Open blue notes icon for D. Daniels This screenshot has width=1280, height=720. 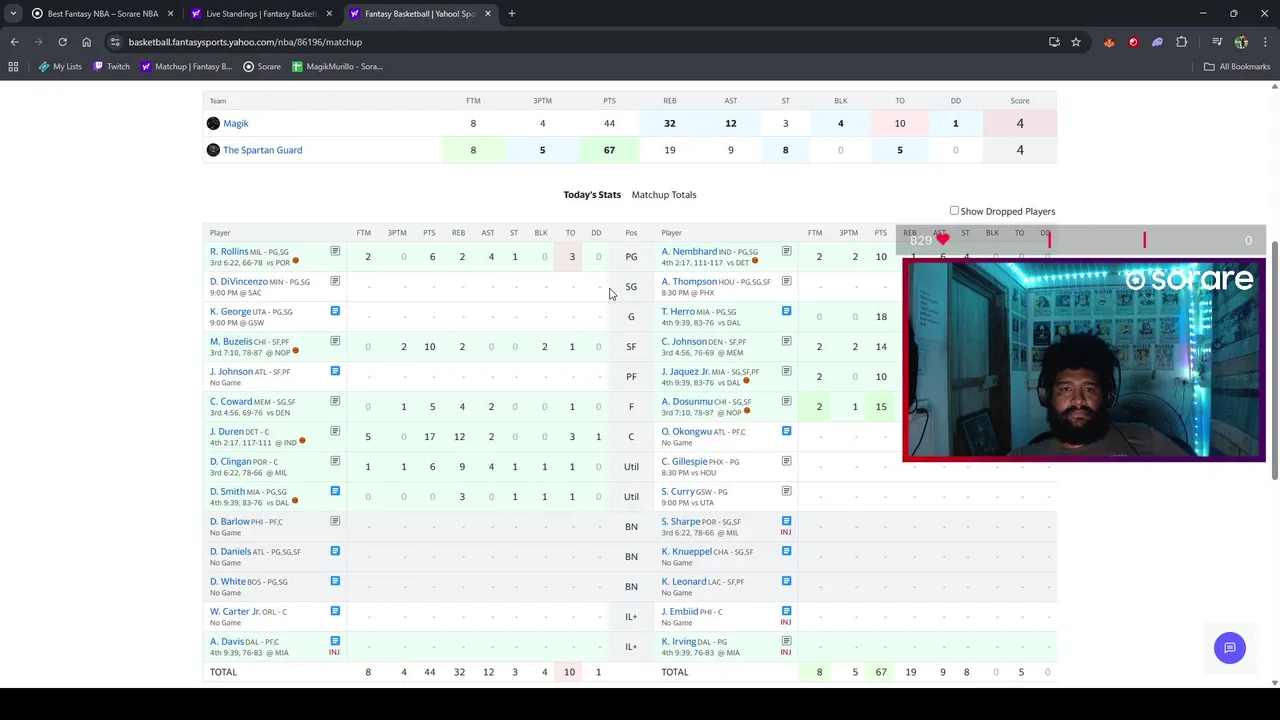(x=335, y=551)
